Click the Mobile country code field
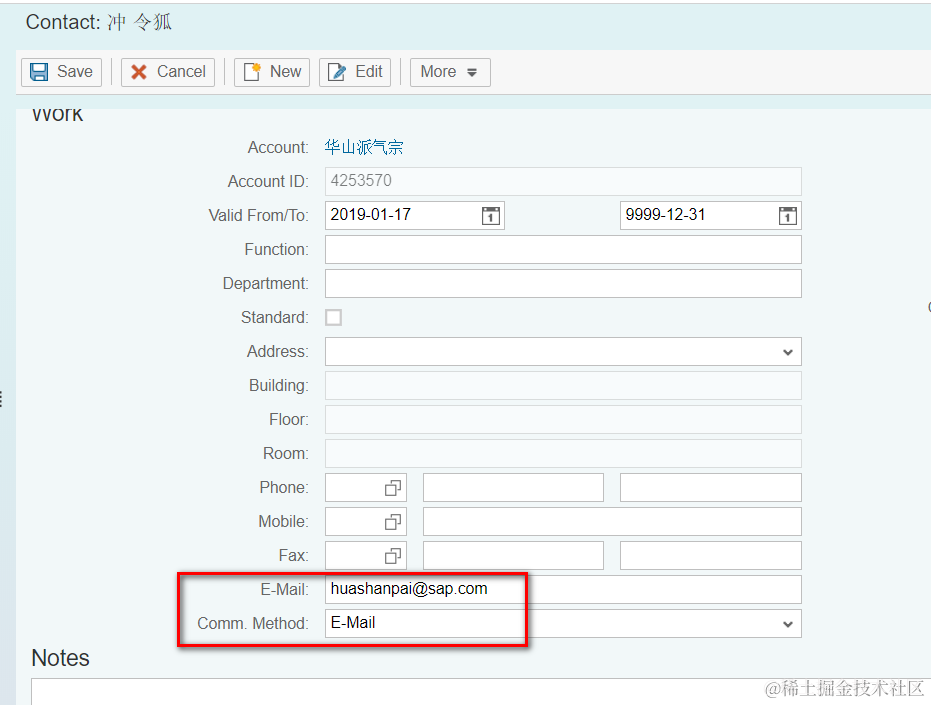This screenshot has width=931, height=705. 366,521
